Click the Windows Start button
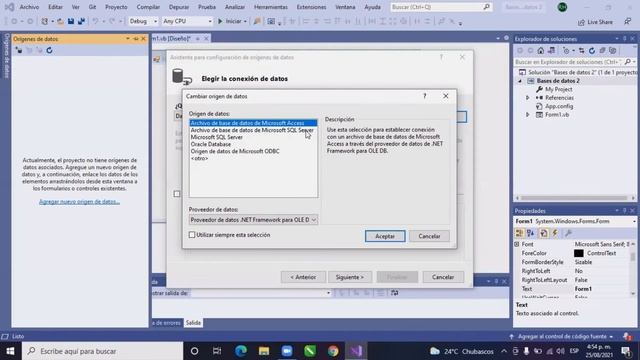This screenshot has height=360, width=640. pyautogui.click(x=10, y=351)
